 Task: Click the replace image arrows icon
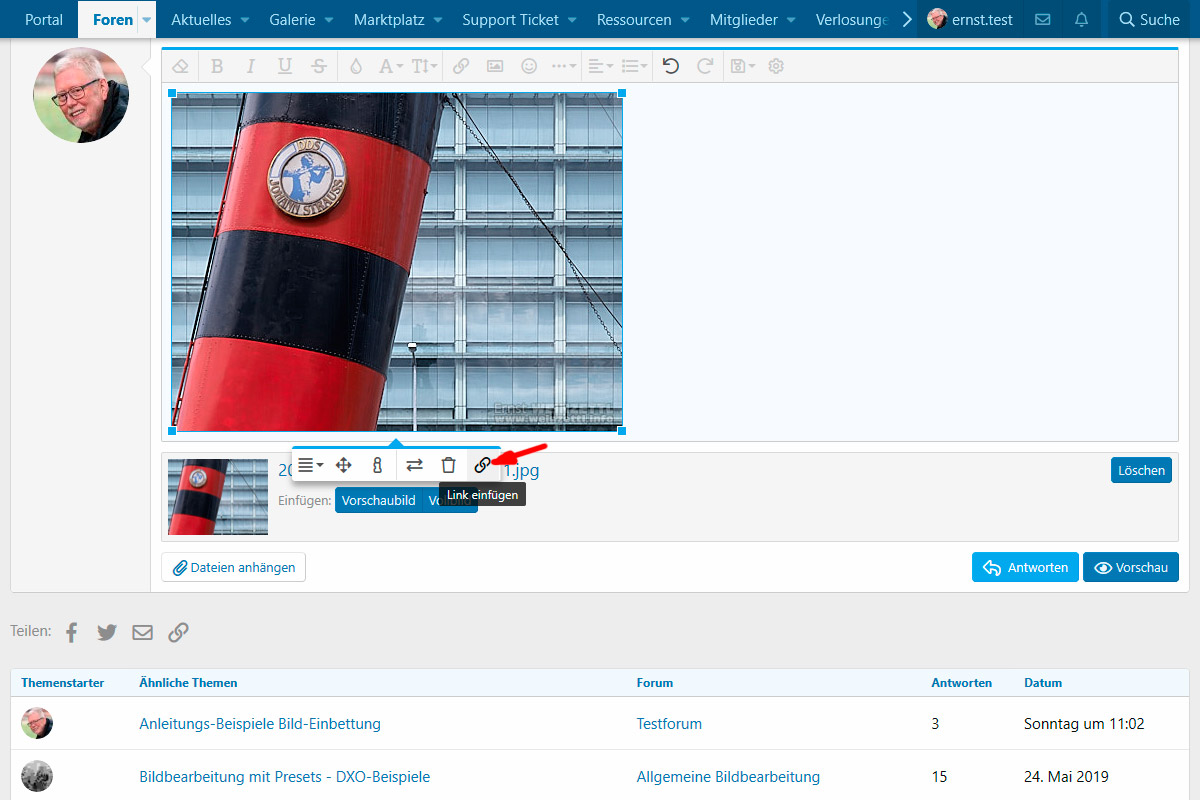[x=414, y=465]
